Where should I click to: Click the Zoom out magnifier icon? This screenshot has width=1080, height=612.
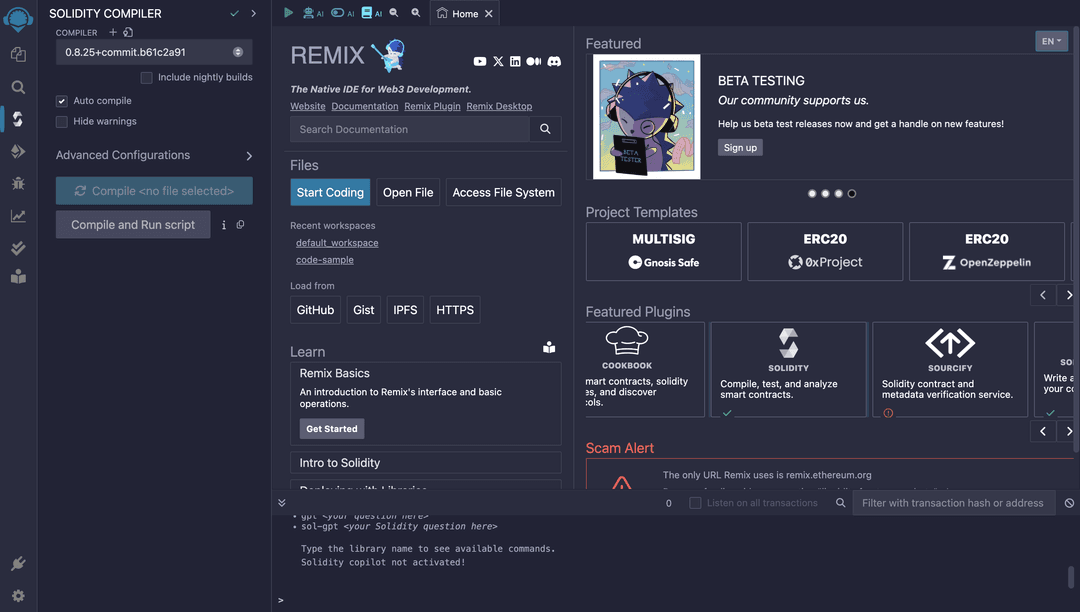394,12
